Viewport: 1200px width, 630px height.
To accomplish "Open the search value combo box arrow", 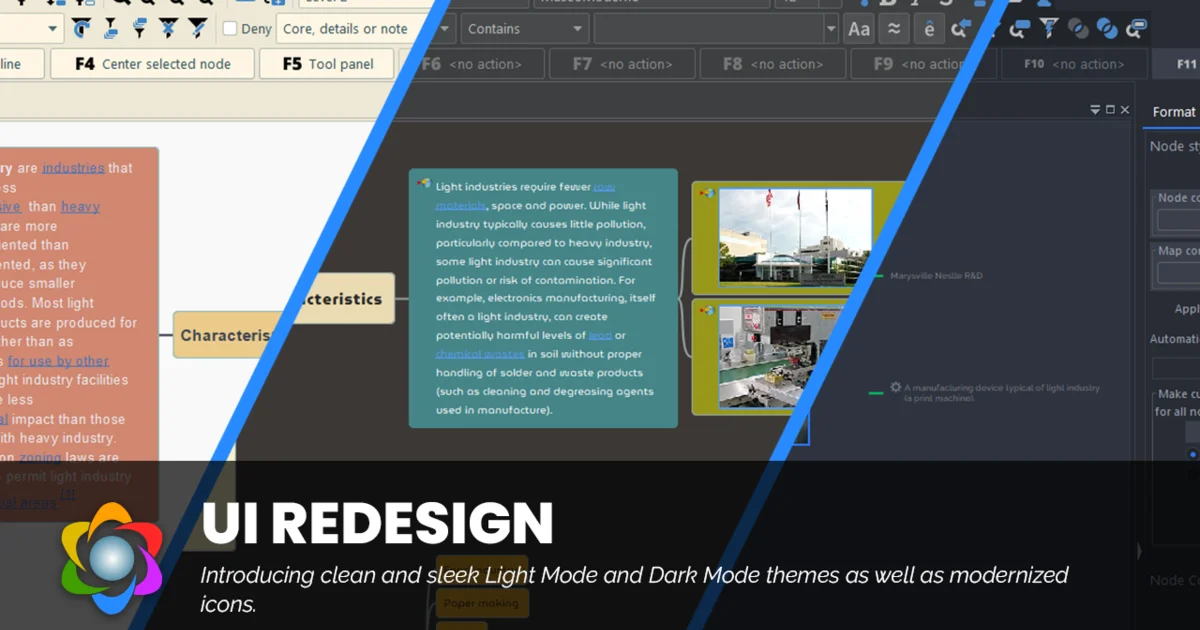I will click(x=831, y=29).
